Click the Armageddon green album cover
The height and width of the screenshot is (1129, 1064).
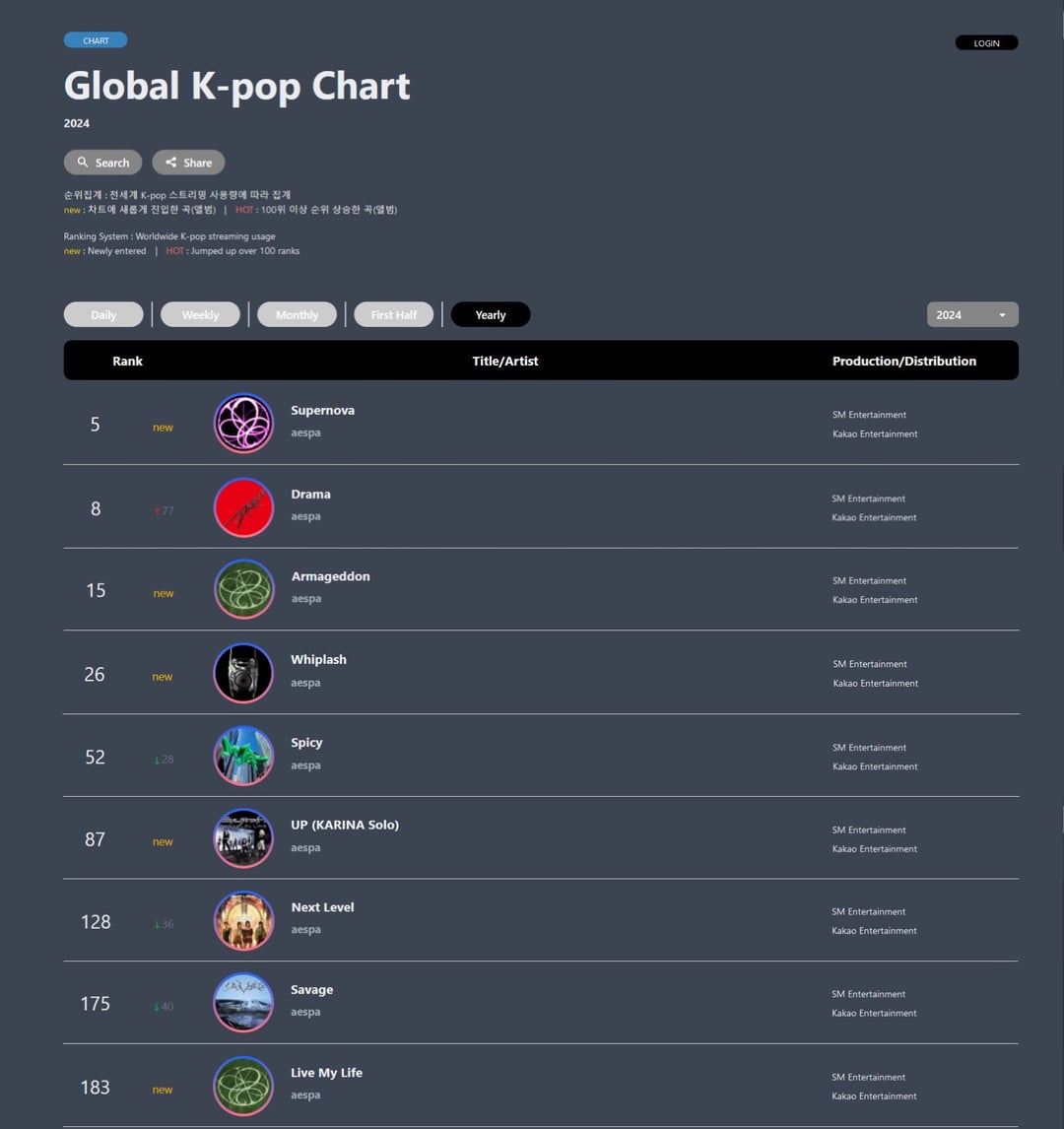click(x=243, y=590)
